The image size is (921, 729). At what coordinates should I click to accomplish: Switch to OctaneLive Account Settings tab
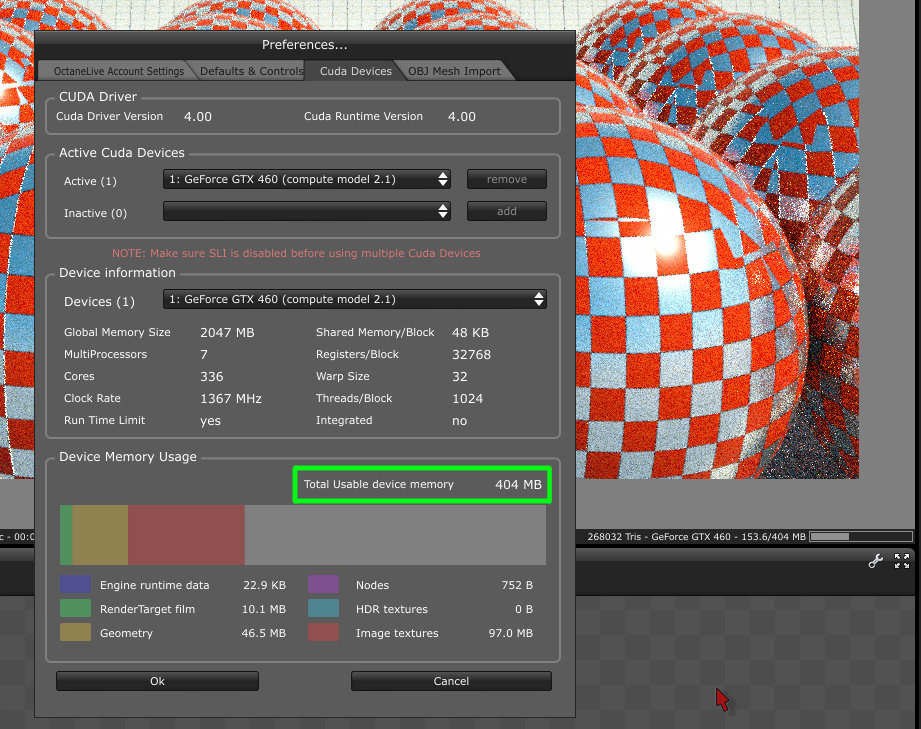tap(119, 71)
